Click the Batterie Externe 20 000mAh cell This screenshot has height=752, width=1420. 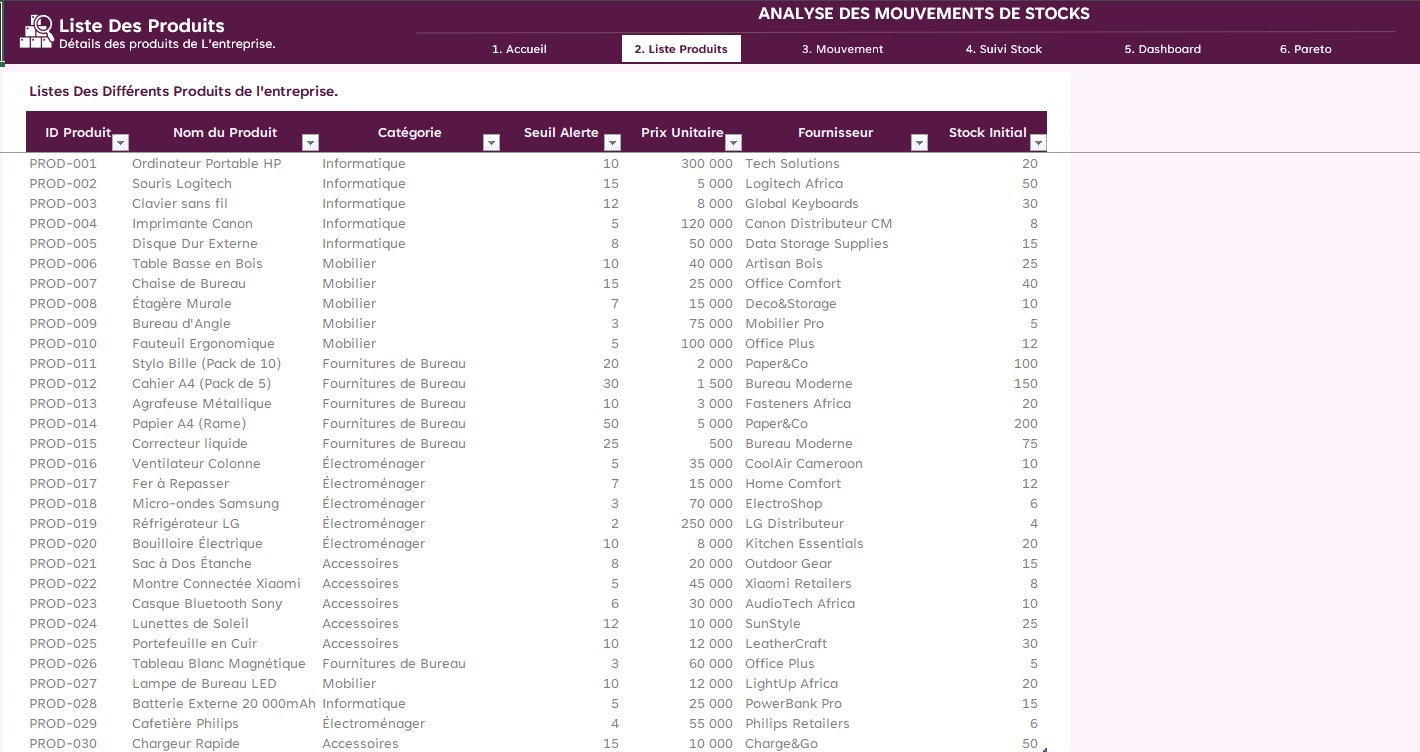pos(223,703)
